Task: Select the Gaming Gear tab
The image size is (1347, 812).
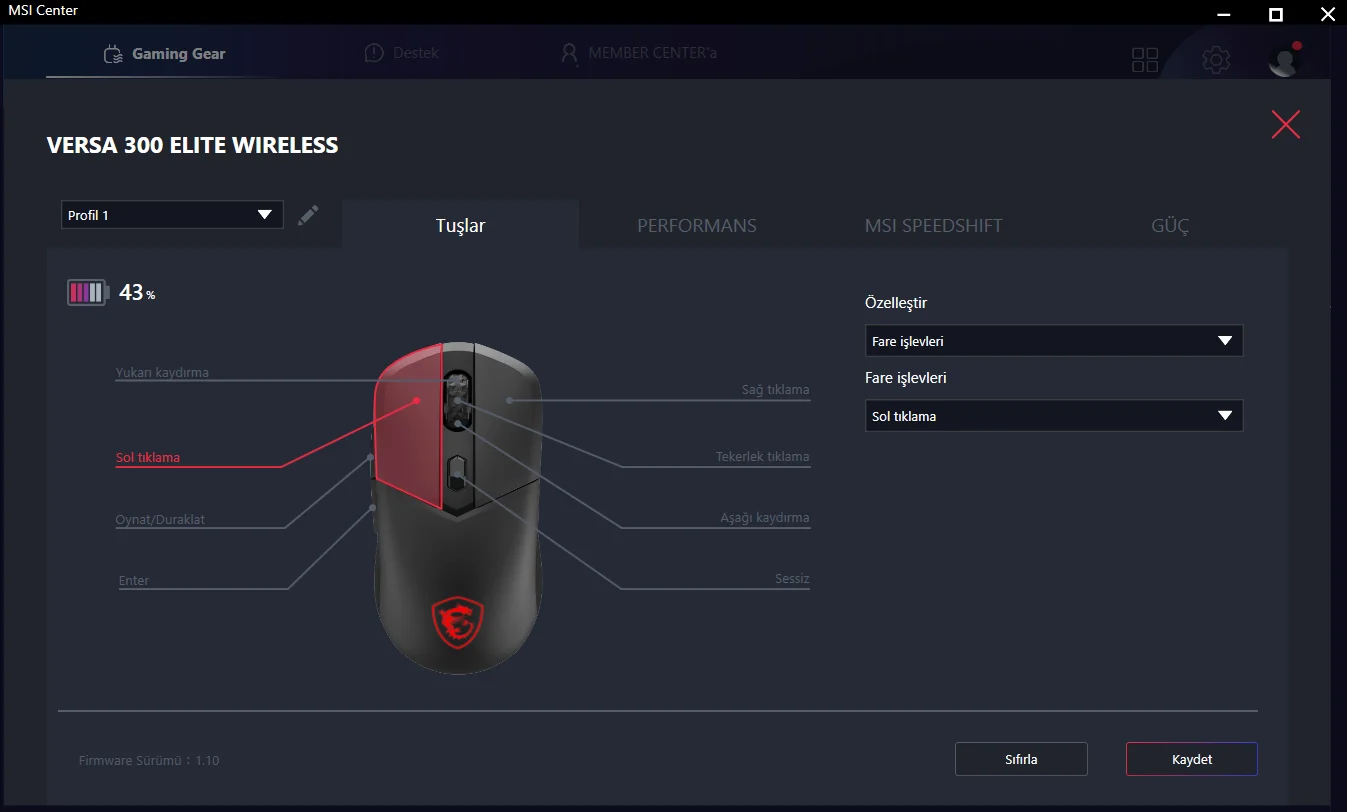Action: [165, 53]
